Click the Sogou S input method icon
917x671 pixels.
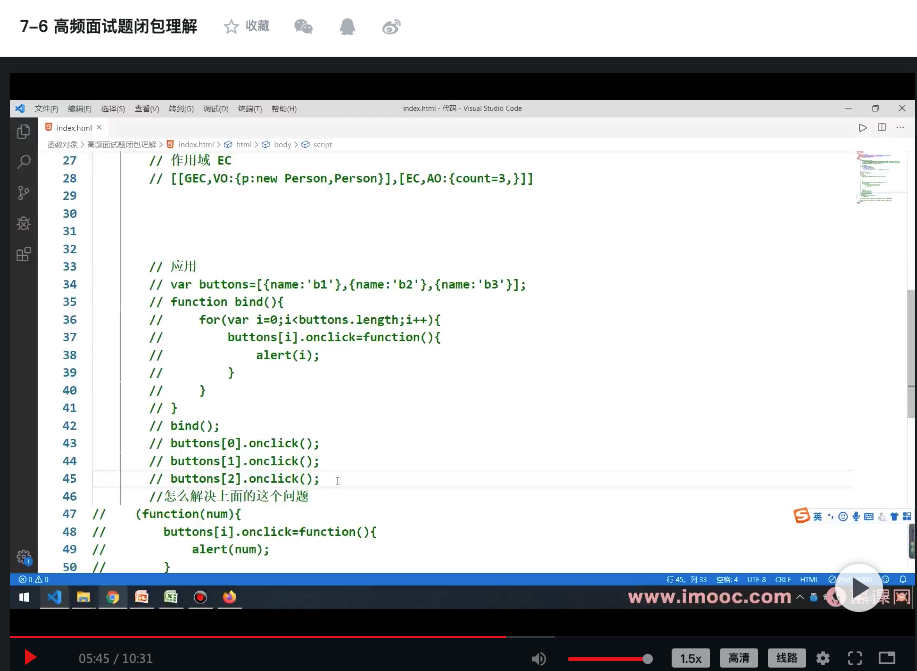801,515
